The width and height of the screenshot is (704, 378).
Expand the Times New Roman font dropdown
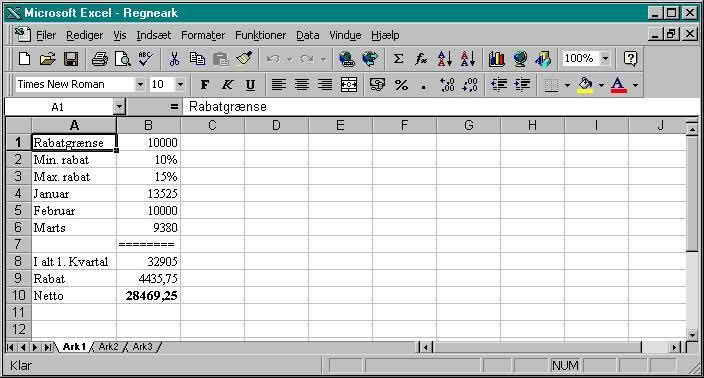click(140, 84)
